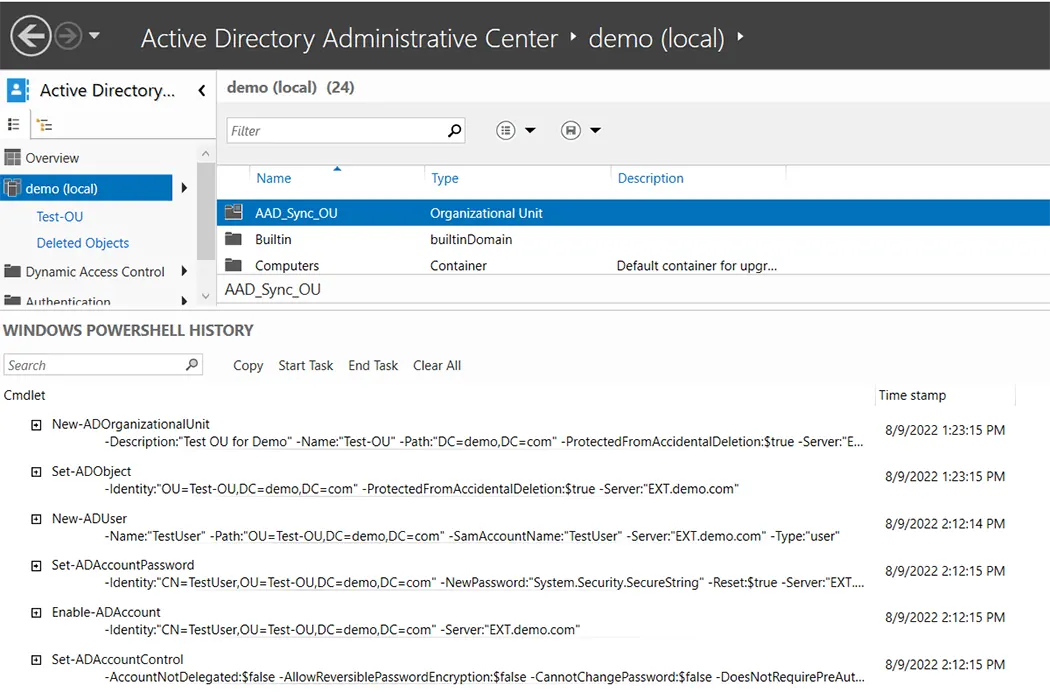Image resolution: width=1050 pixels, height=699 pixels.
Task: Select demo (local) in navigation pane
Action: [x=86, y=188]
